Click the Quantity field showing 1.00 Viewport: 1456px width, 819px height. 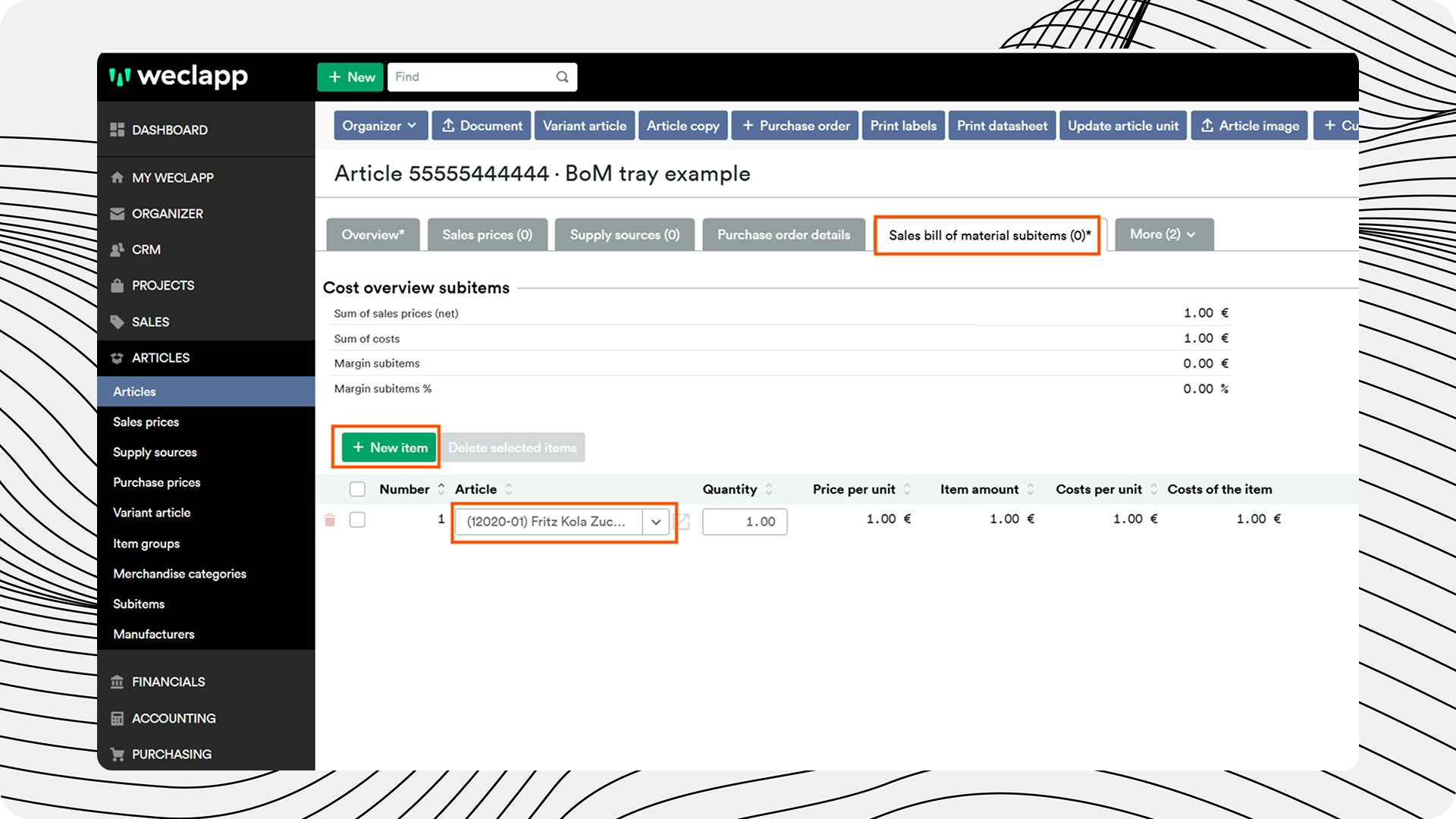tap(745, 522)
